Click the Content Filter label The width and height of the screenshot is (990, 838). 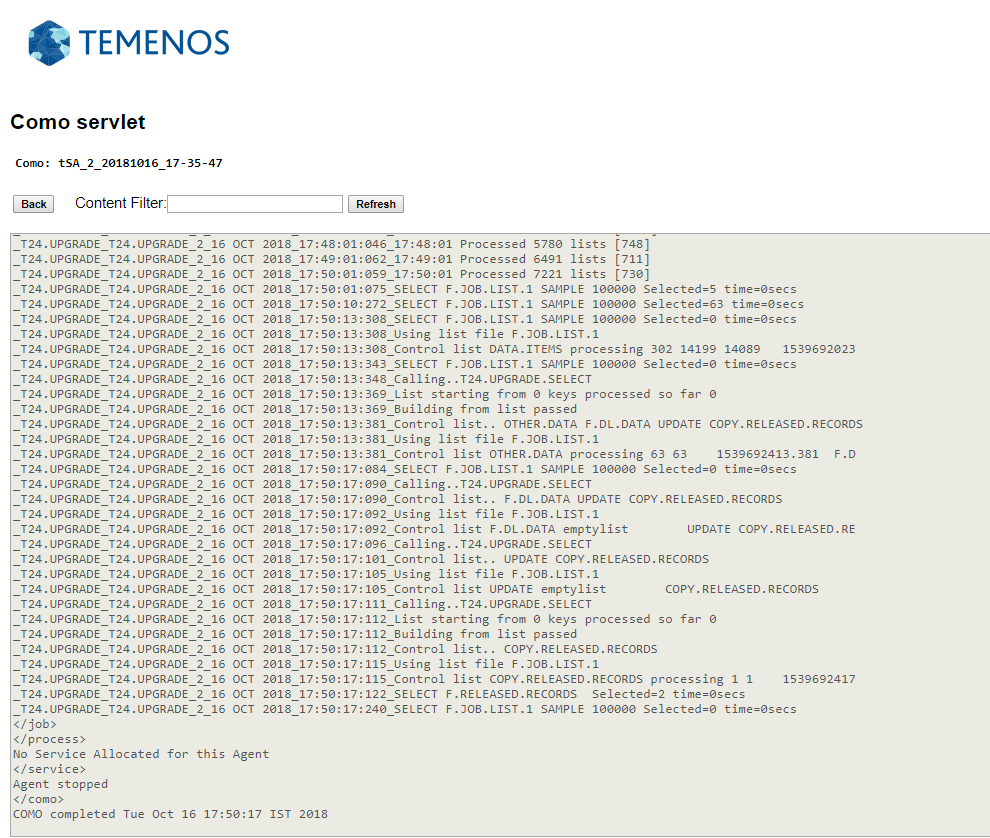120,203
